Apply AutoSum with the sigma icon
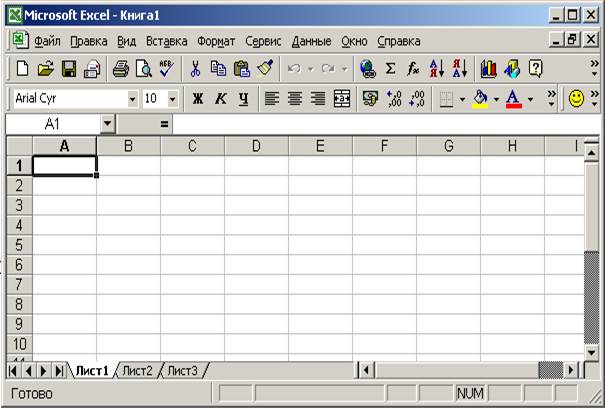605x409 pixels. [x=390, y=69]
